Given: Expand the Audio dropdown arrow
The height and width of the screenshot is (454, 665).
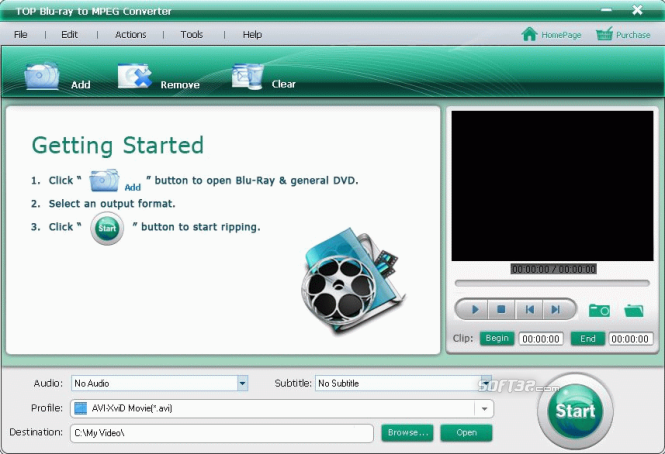Looking at the screenshot, I should pyautogui.click(x=242, y=383).
